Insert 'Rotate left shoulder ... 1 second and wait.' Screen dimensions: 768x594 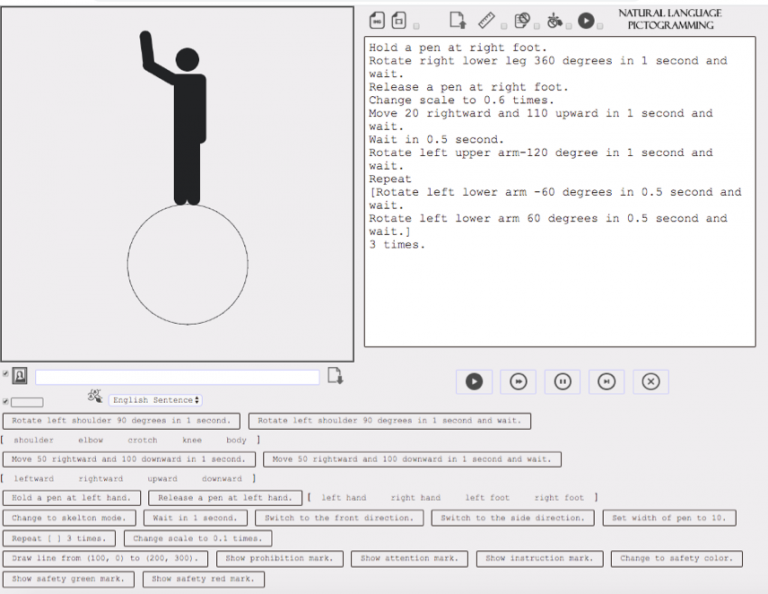click(389, 421)
